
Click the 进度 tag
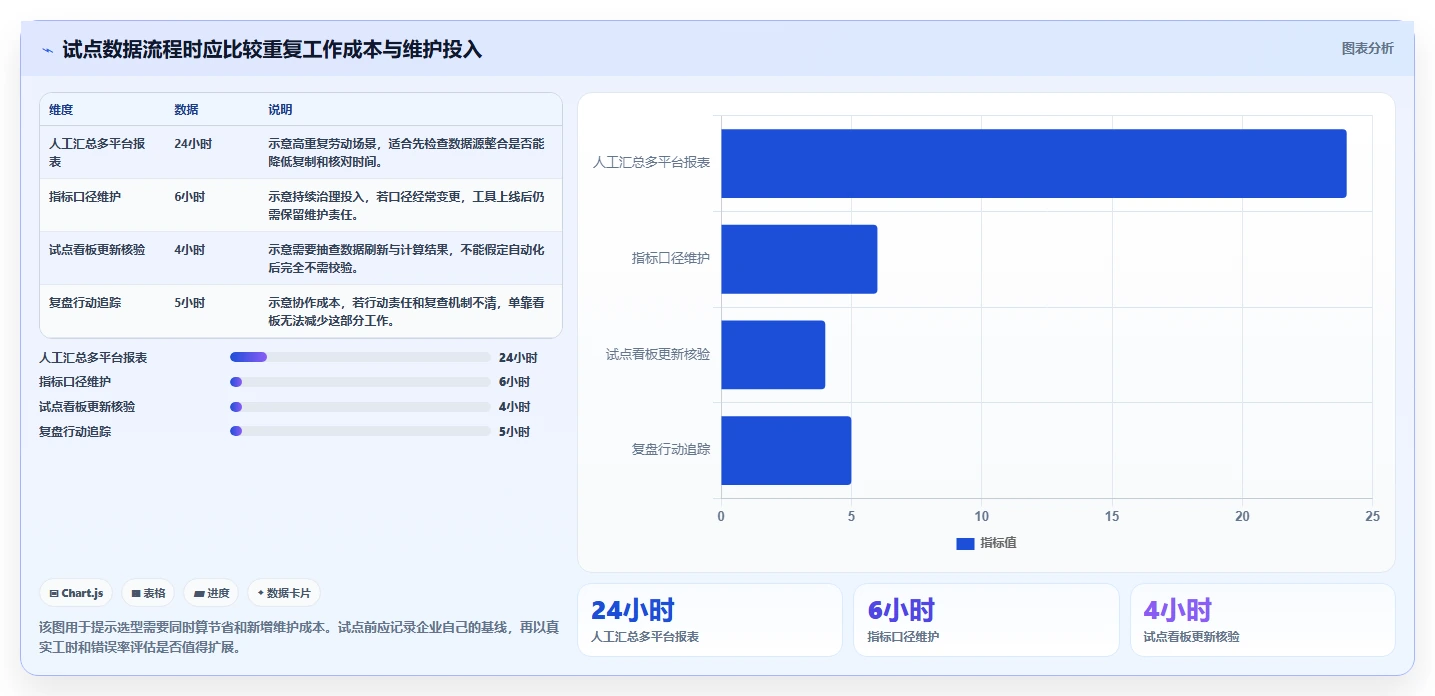211,593
